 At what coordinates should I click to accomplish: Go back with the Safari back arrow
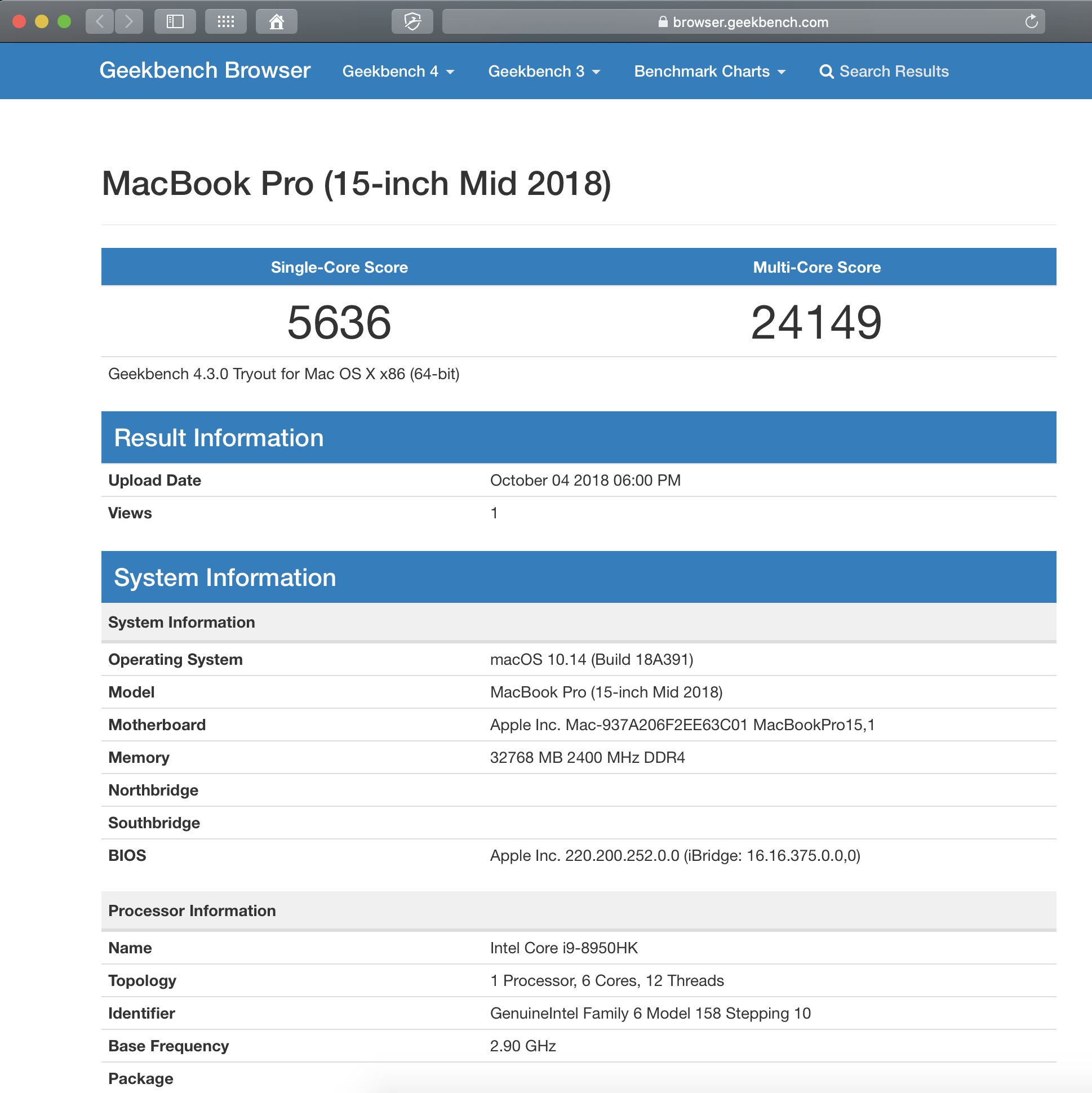[100, 21]
